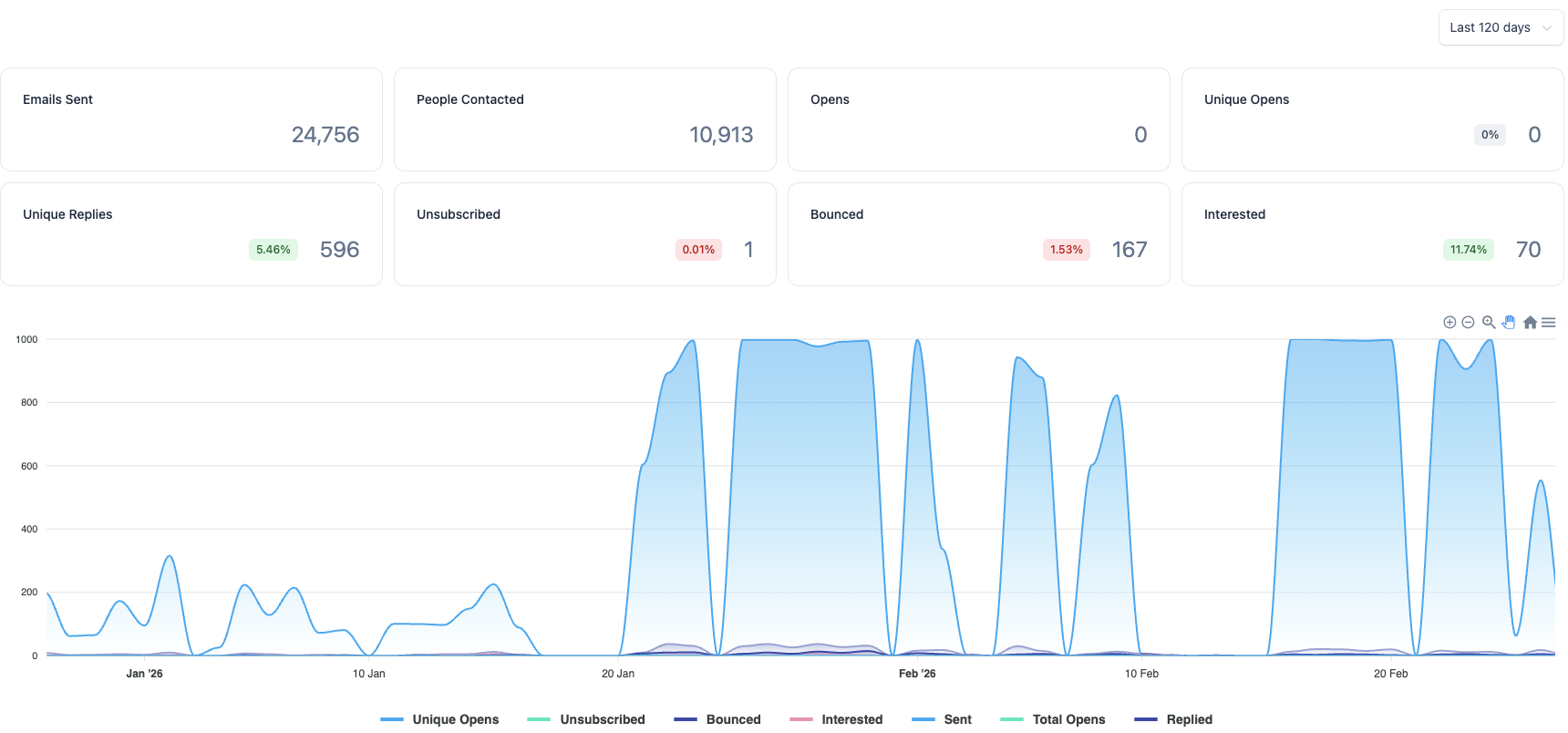Click the 600 y-axis label
Viewport: 1568px width, 733px height.
29,466
